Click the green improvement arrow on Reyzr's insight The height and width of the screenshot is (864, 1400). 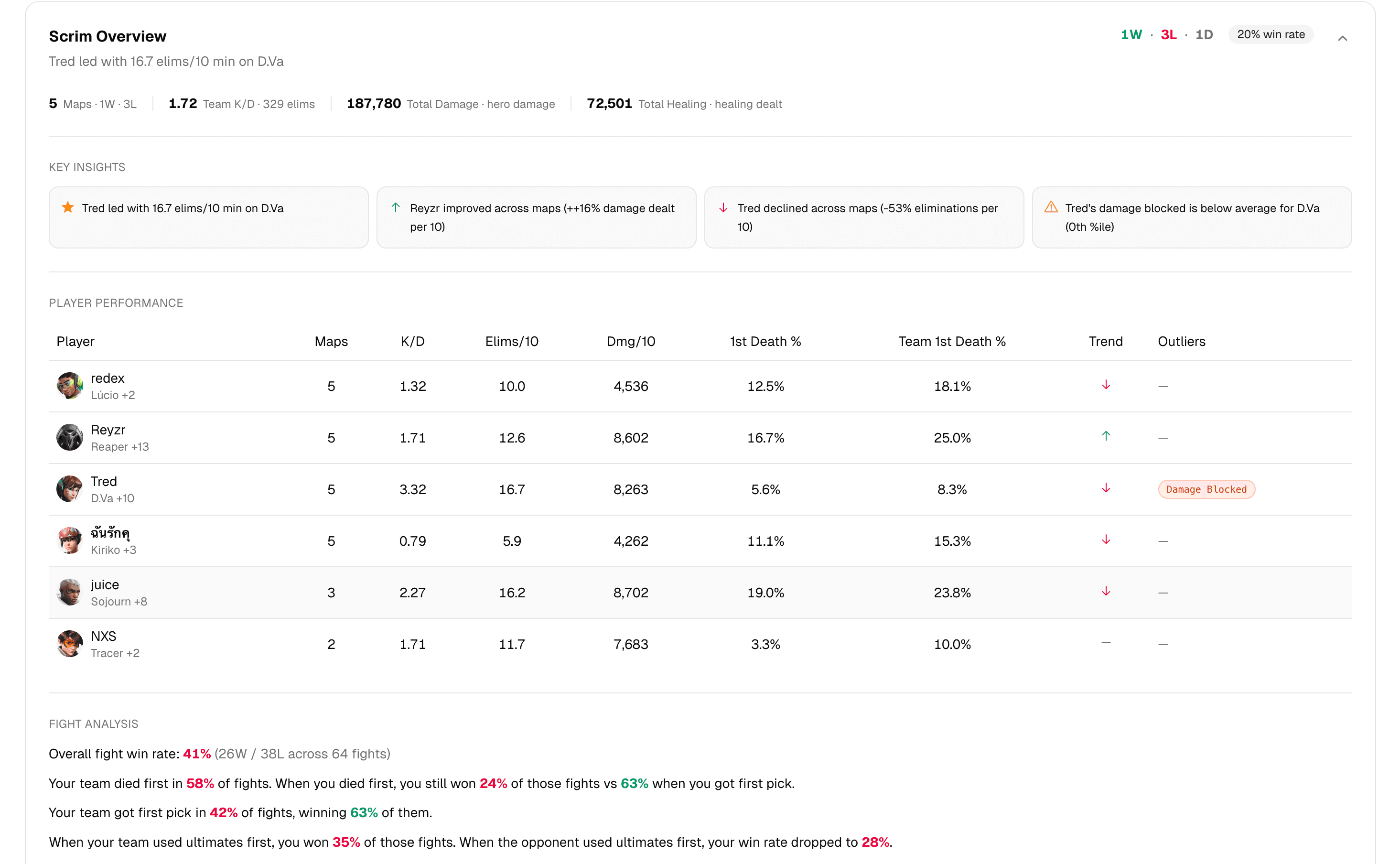tap(396, 207)
